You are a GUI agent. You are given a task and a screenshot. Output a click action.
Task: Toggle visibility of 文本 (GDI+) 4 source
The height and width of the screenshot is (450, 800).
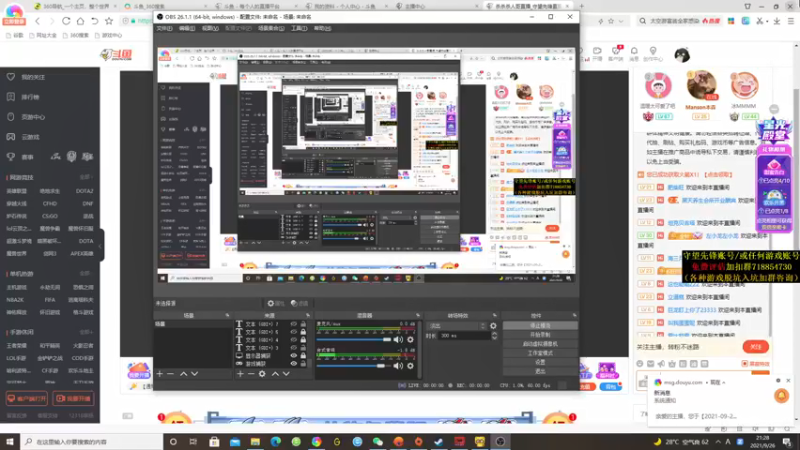(293, 340)
